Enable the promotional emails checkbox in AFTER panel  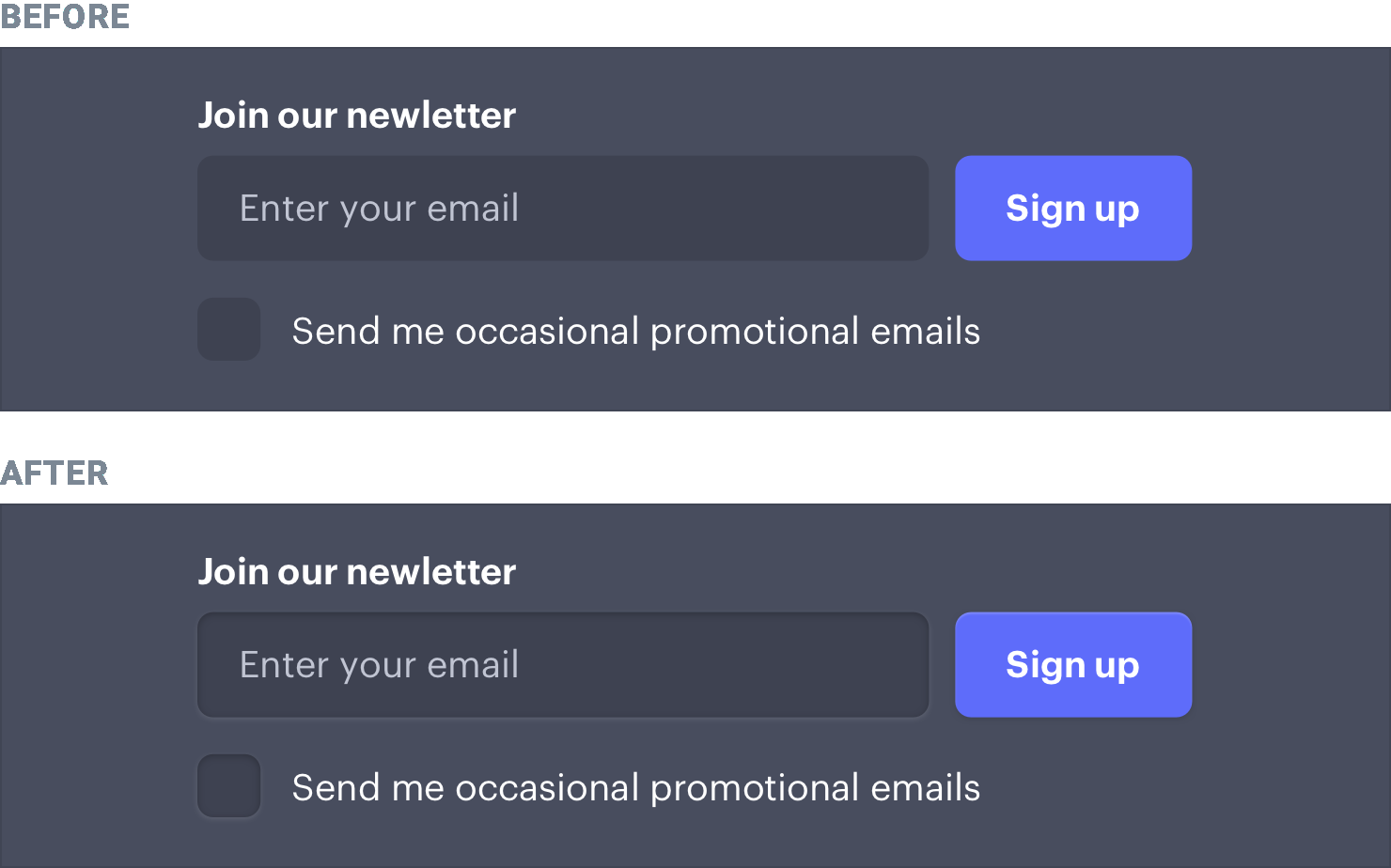228,785
